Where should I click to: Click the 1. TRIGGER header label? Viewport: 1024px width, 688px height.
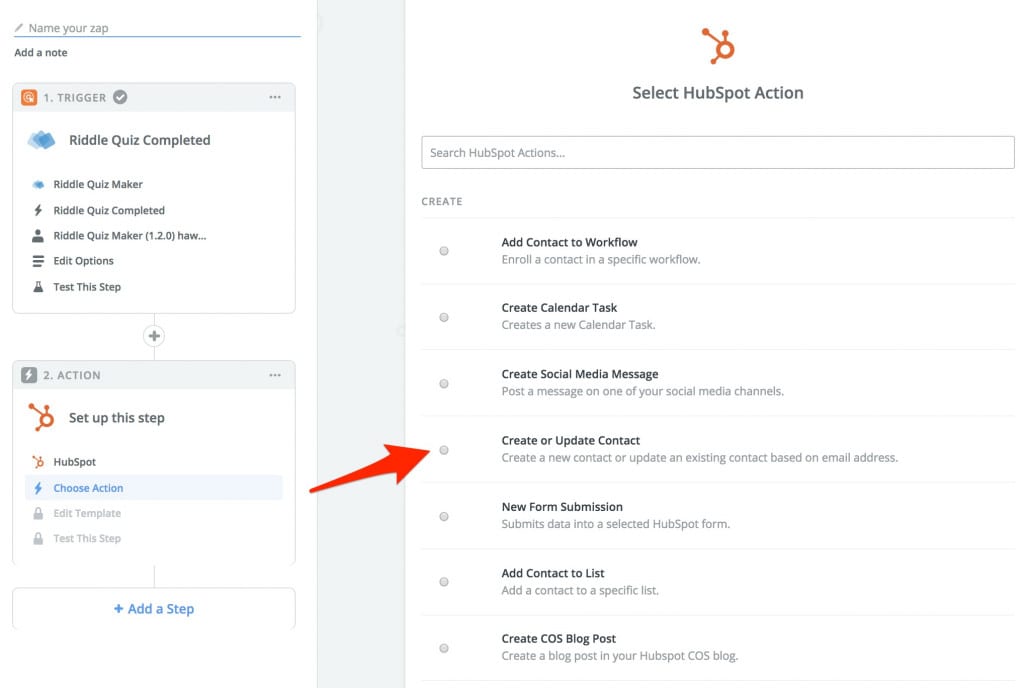point(74,97)
